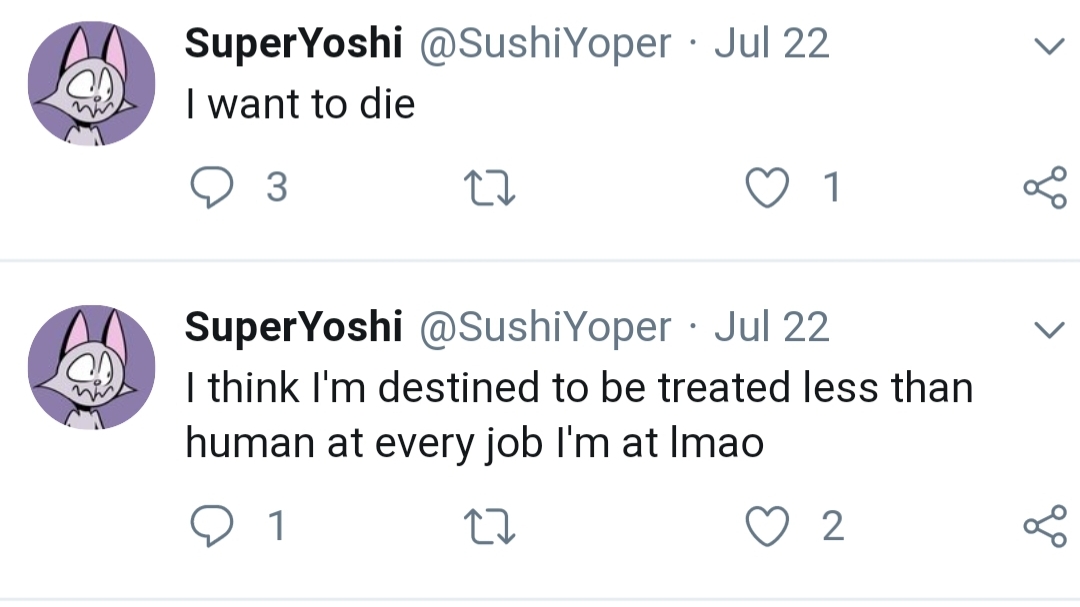Click Jul 22 date on the second tweet

pyautogui.click(x=771, y=327)
